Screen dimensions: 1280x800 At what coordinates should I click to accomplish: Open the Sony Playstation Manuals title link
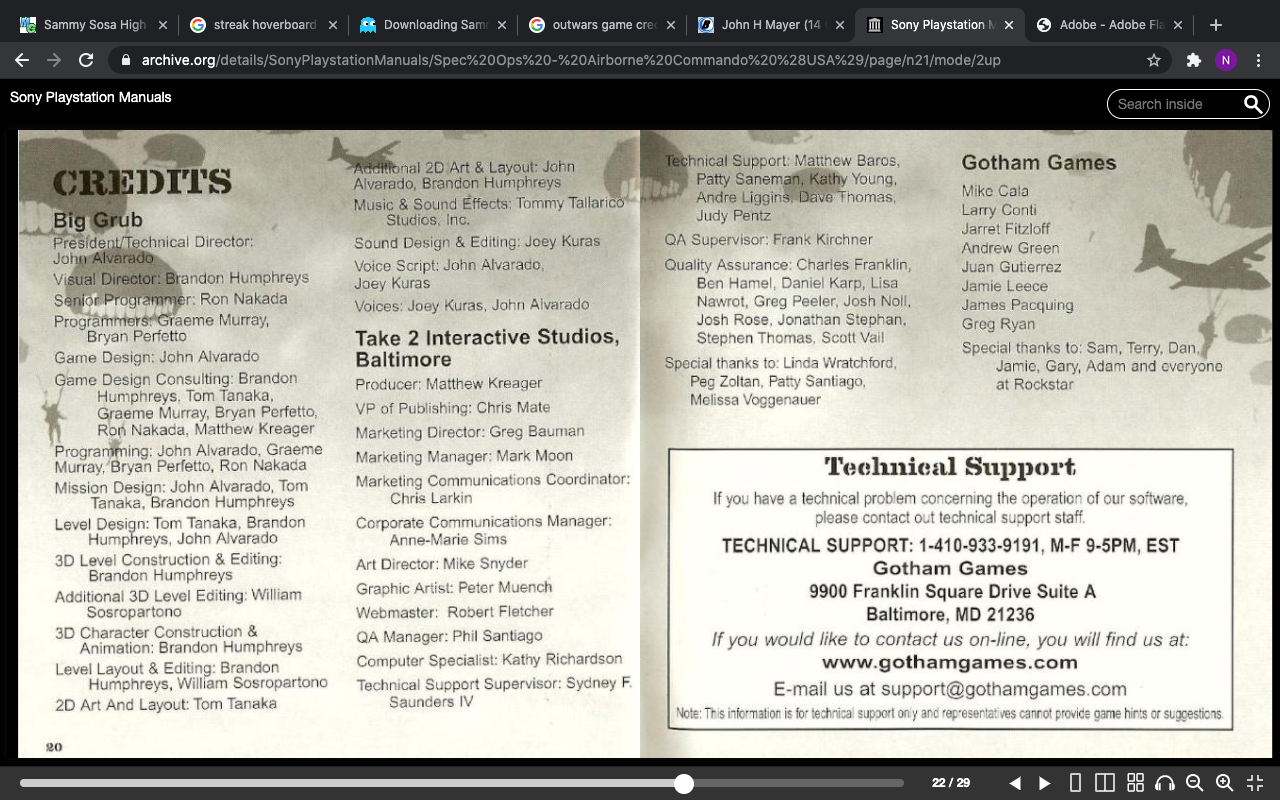pos(90,97)
